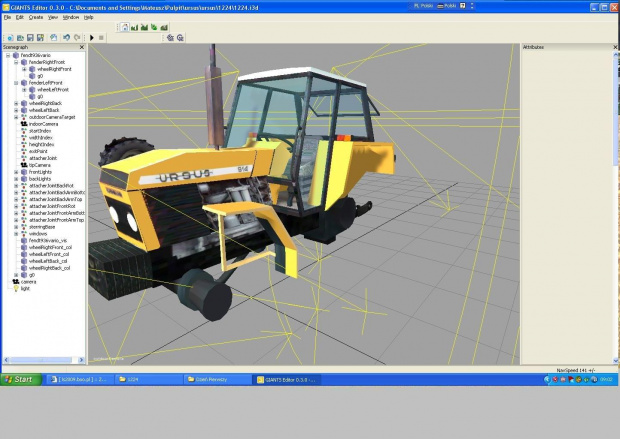Select tipCamera in the scenegraph
Image resolution: width=620 pixels, height=439 pixels.
[40, 165]
